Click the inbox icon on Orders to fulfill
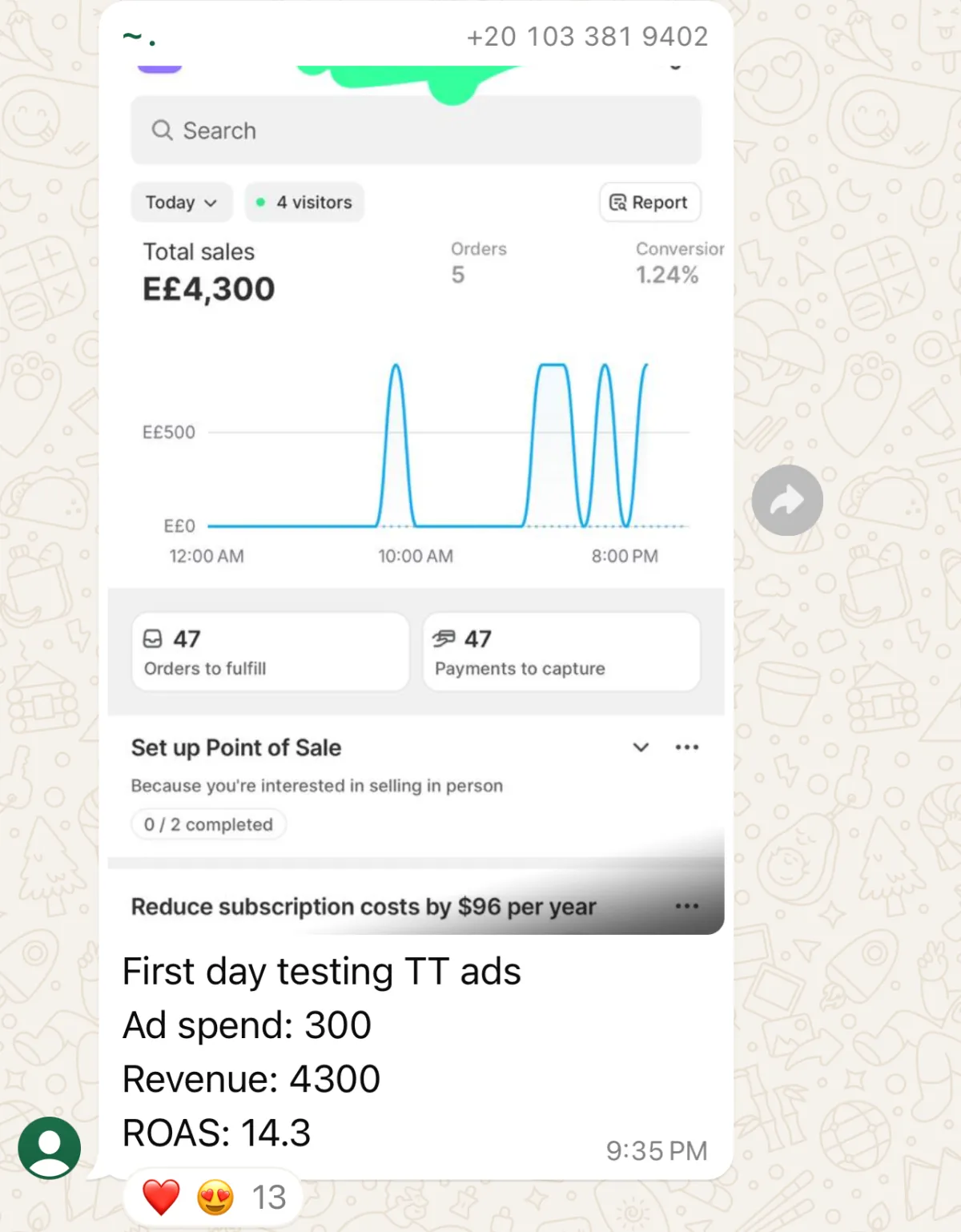This screenshot has width=961, height=1232. [152, 638]
